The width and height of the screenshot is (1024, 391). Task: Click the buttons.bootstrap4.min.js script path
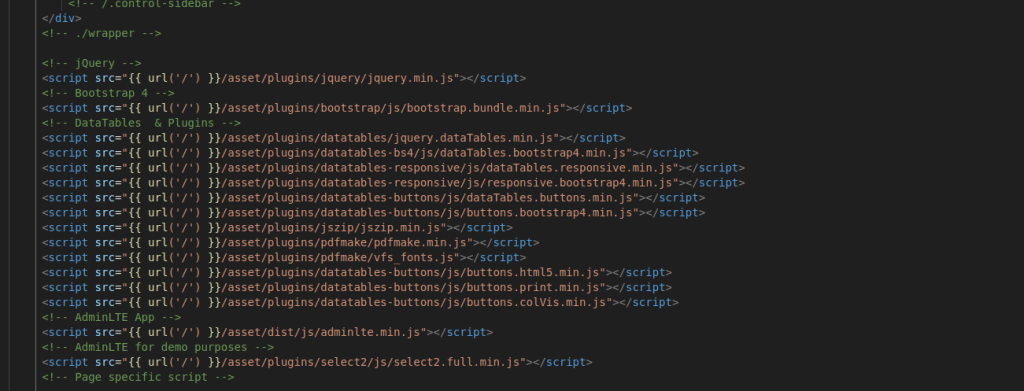click(x=430, y=213)
